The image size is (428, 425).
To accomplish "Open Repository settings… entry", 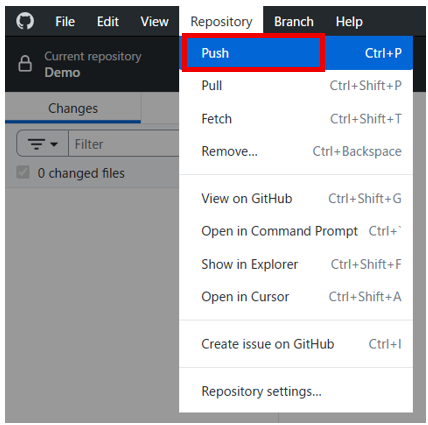I will coord(296,391).
